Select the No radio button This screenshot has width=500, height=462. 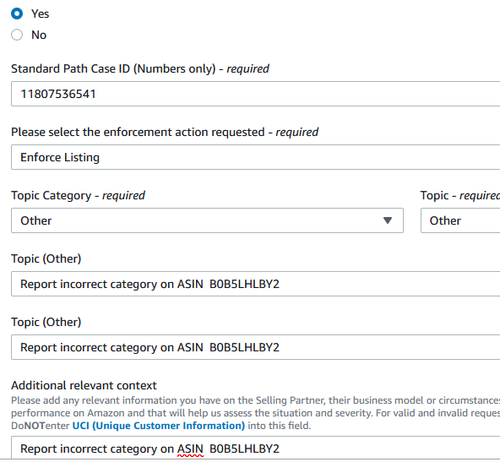coord(17,35)
